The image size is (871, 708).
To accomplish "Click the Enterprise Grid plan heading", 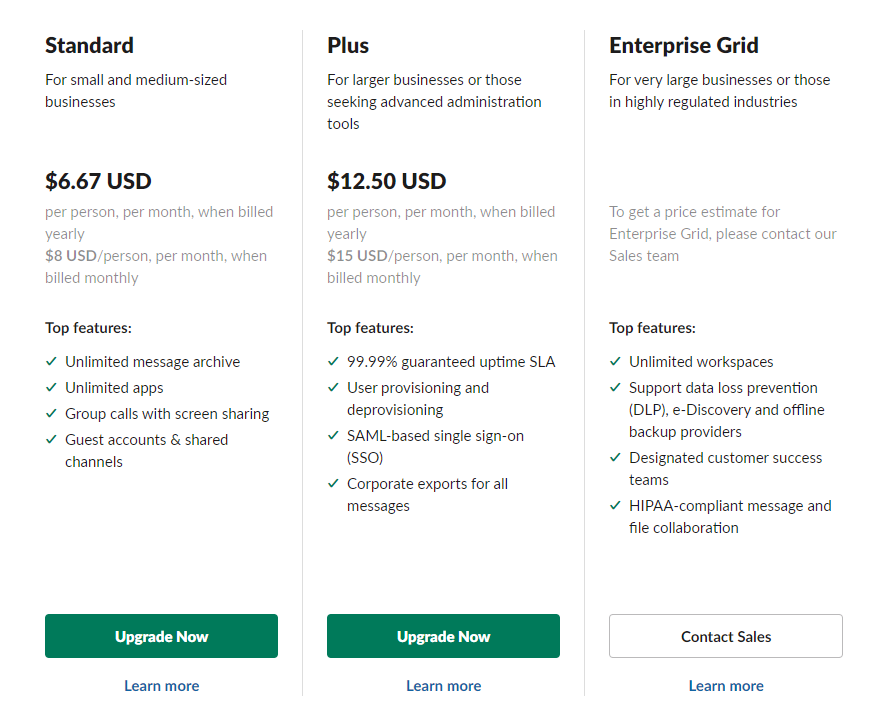I will coord(683,45).
